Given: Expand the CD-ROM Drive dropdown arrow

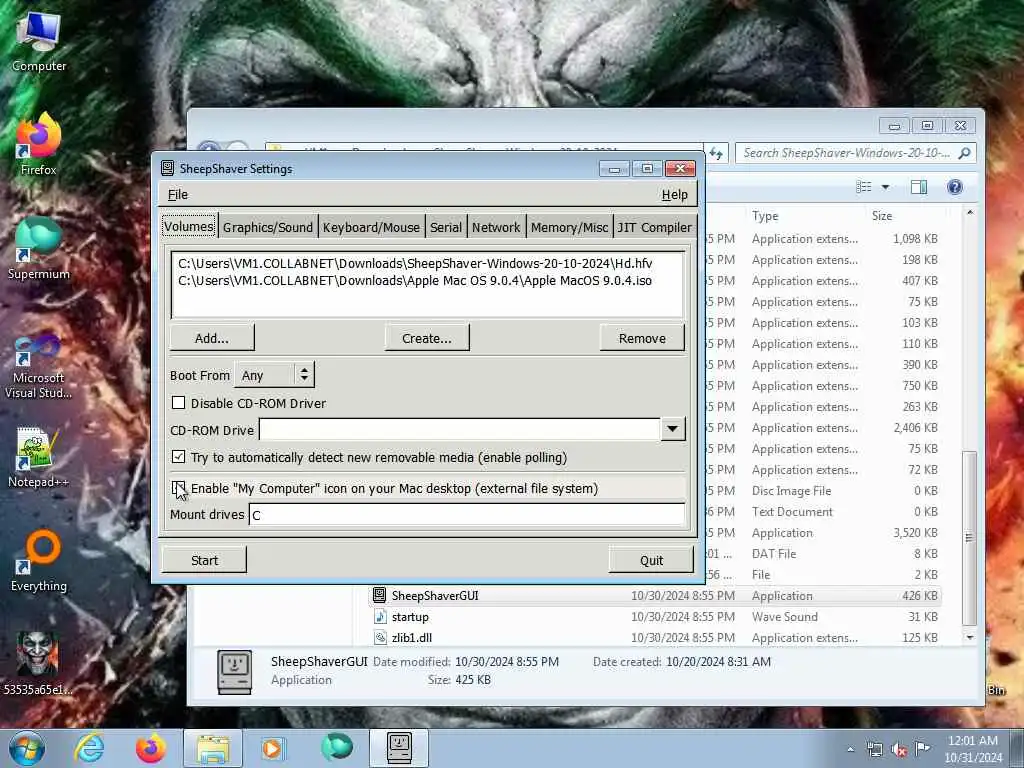Looking at the screenshot, I should 673,429.
